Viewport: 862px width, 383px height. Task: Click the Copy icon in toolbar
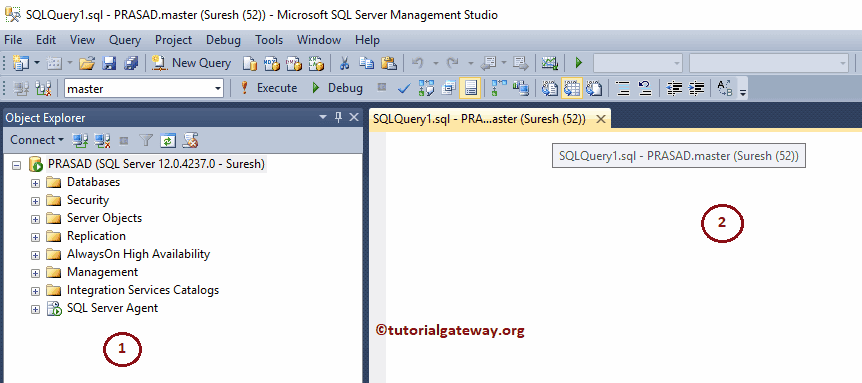366,63
